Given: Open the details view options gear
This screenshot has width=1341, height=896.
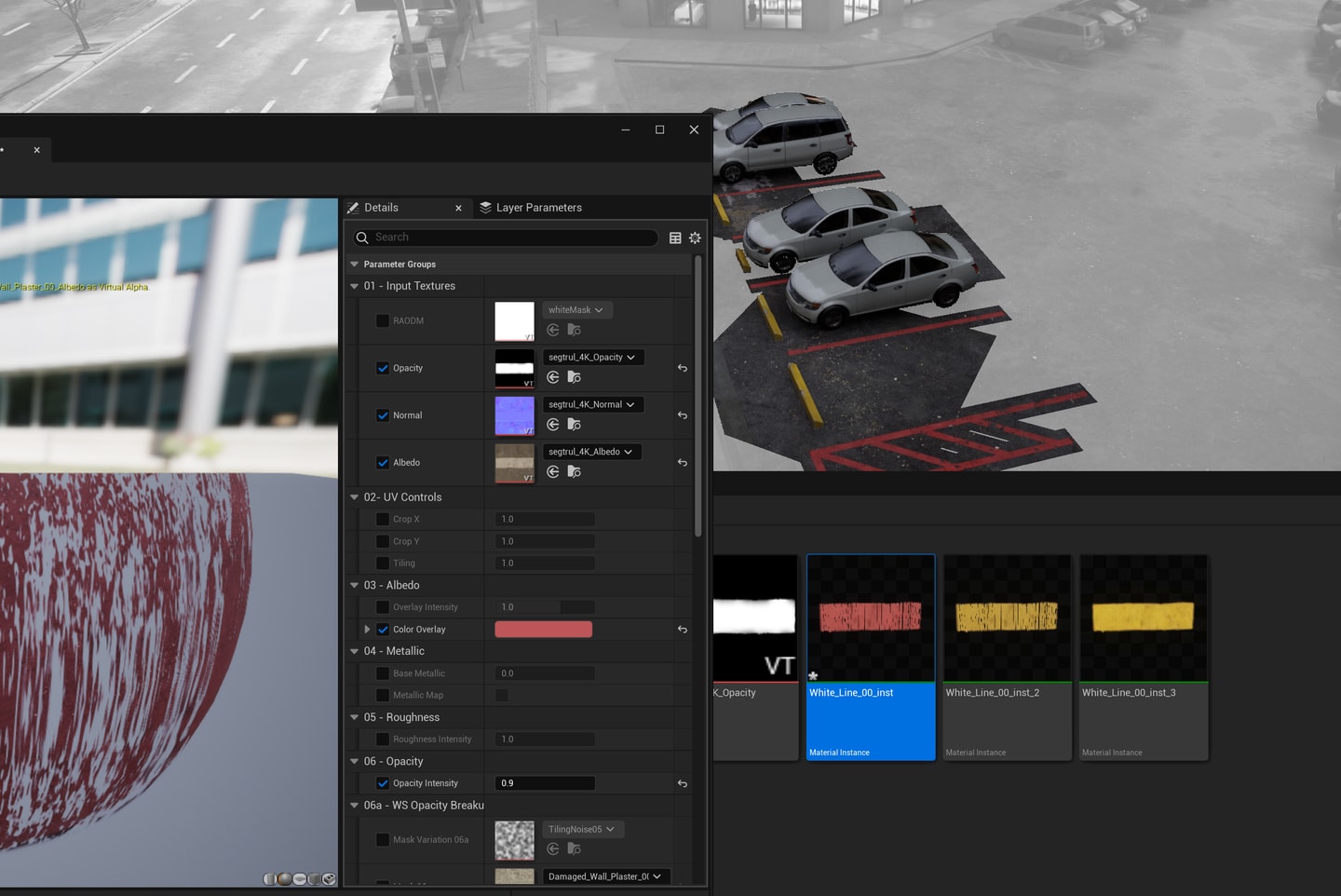Looking at the screenshot, I should 695,238.
